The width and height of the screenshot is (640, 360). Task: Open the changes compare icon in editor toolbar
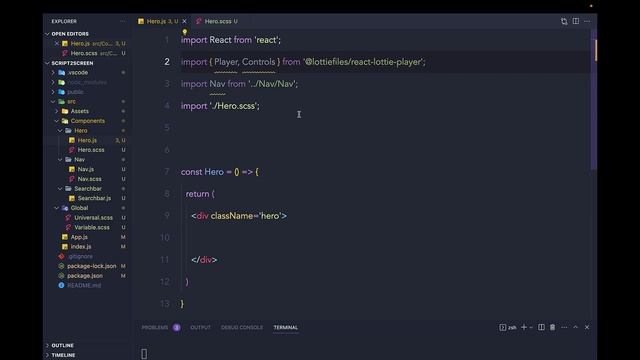click(x=564, y=21)
